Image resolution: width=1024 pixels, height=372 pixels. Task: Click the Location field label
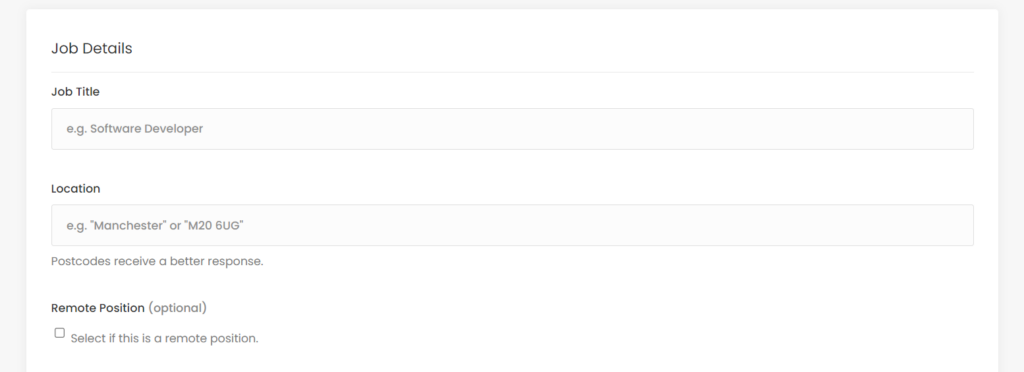tap(76, 189)
